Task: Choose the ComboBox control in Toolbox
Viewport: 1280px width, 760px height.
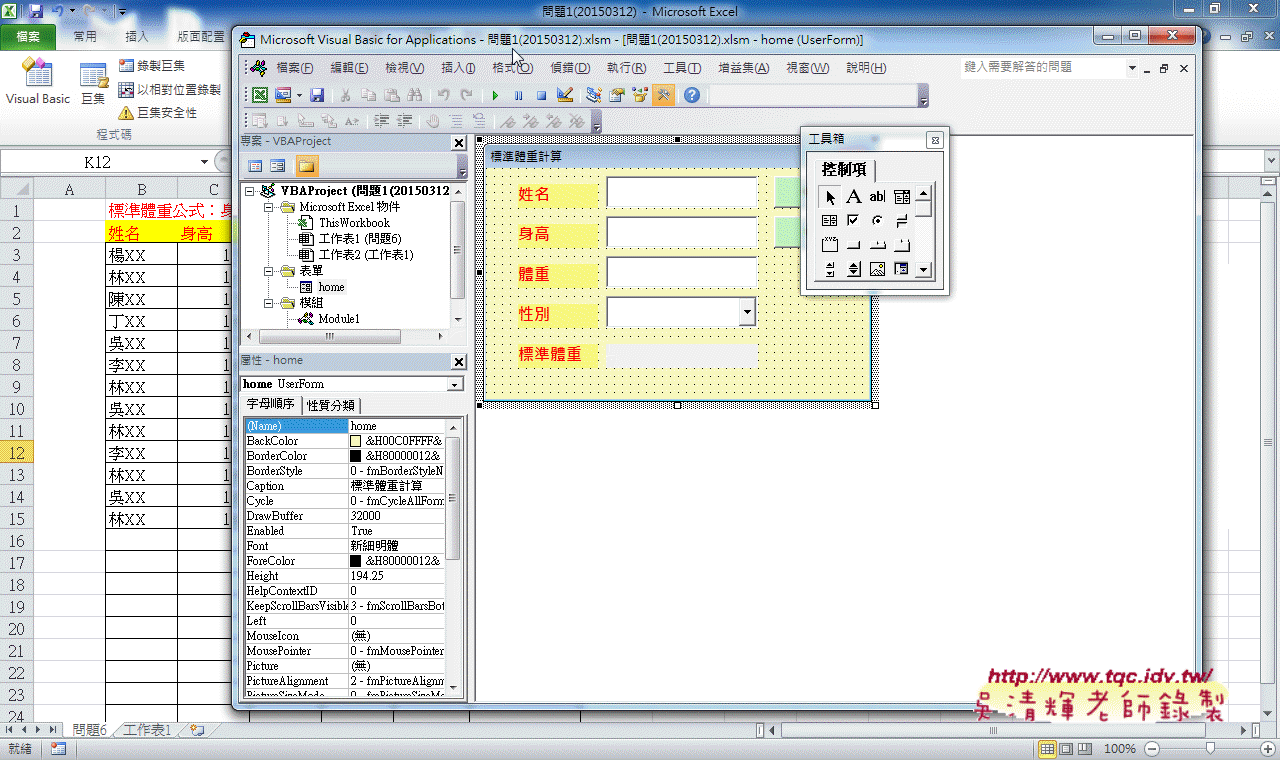Action: tap(901, 197)
